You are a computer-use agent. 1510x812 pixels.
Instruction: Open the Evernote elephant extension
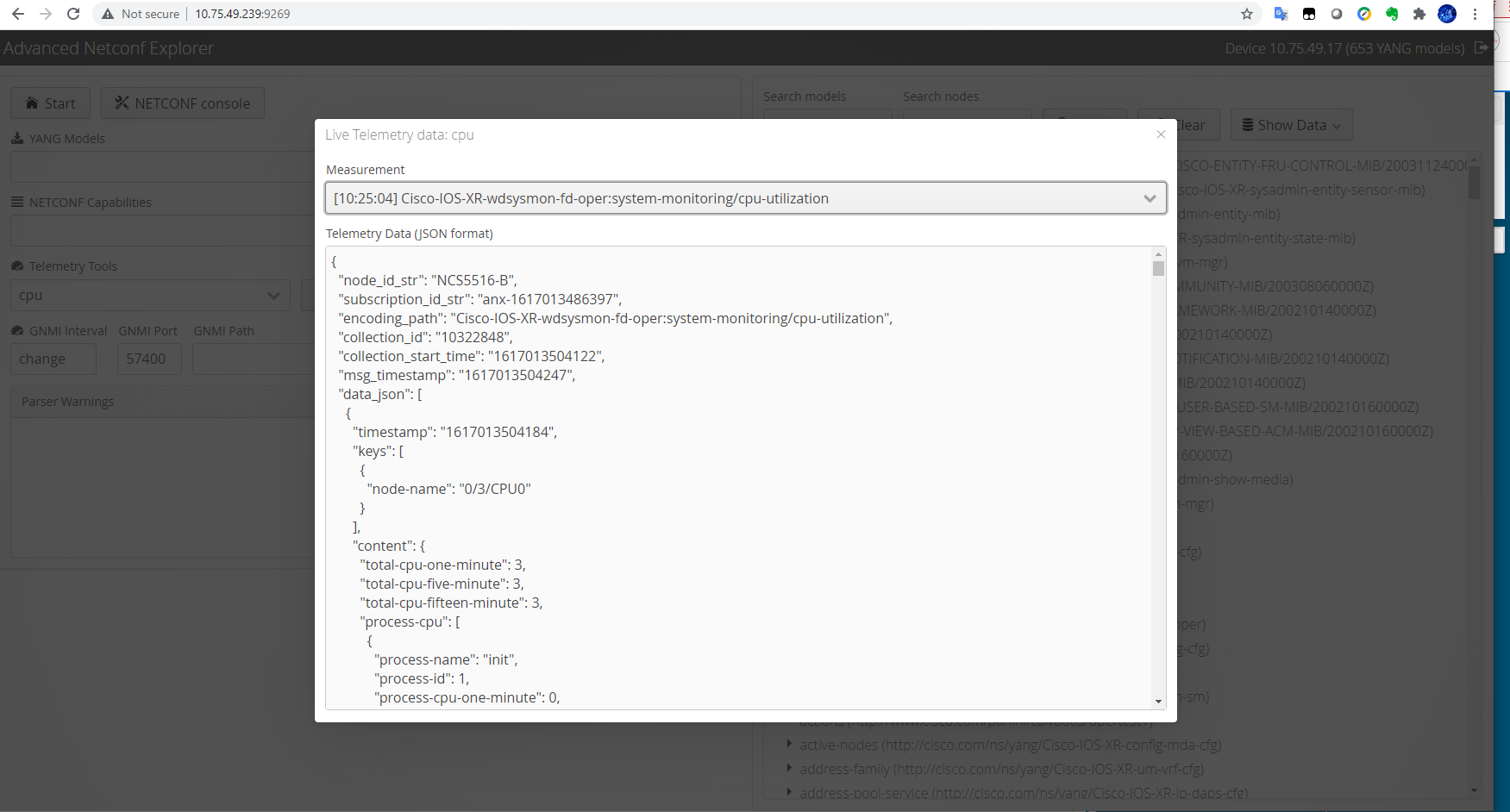pos(1392,14)
